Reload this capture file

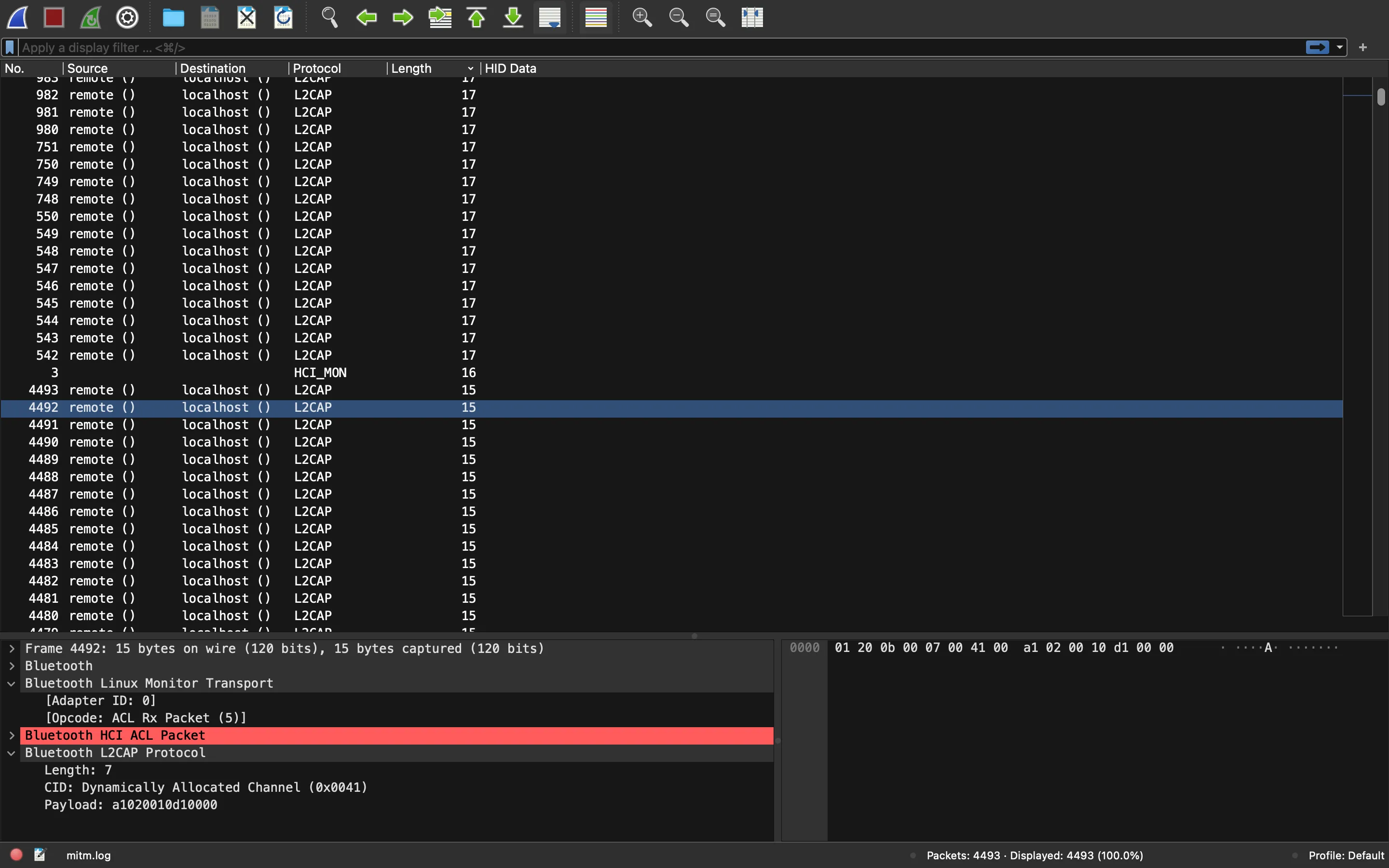[x=284, y=17]
